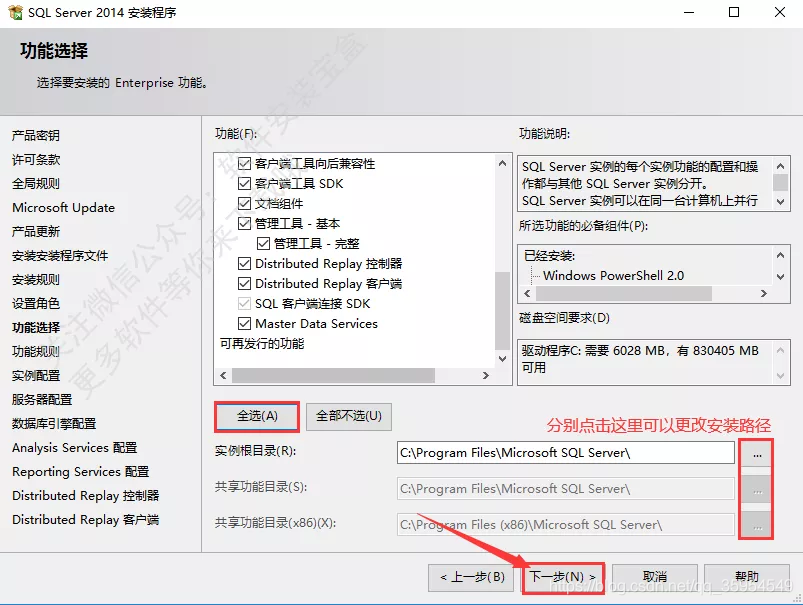803x605 pixels.
Task: Proceed with 下一步(N) button
Action: [563, 577]
